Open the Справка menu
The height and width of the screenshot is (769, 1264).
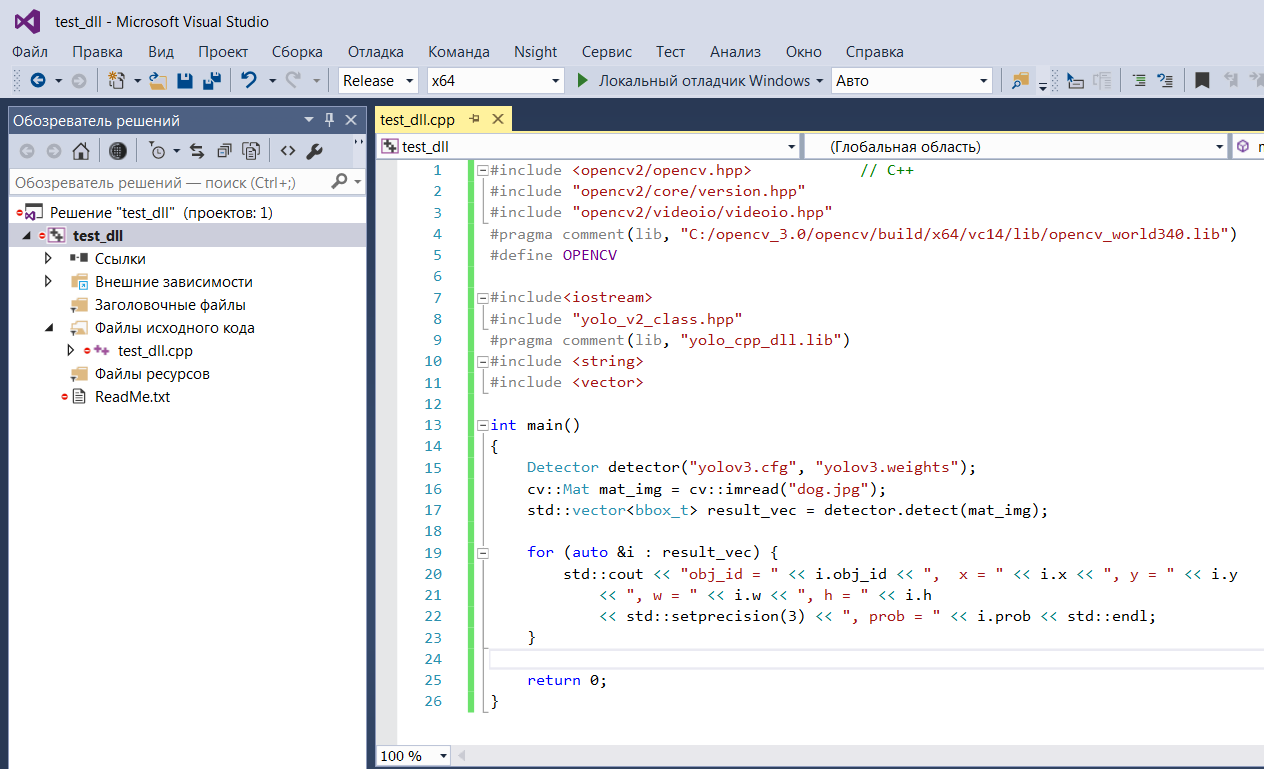(x=874, y=52)
